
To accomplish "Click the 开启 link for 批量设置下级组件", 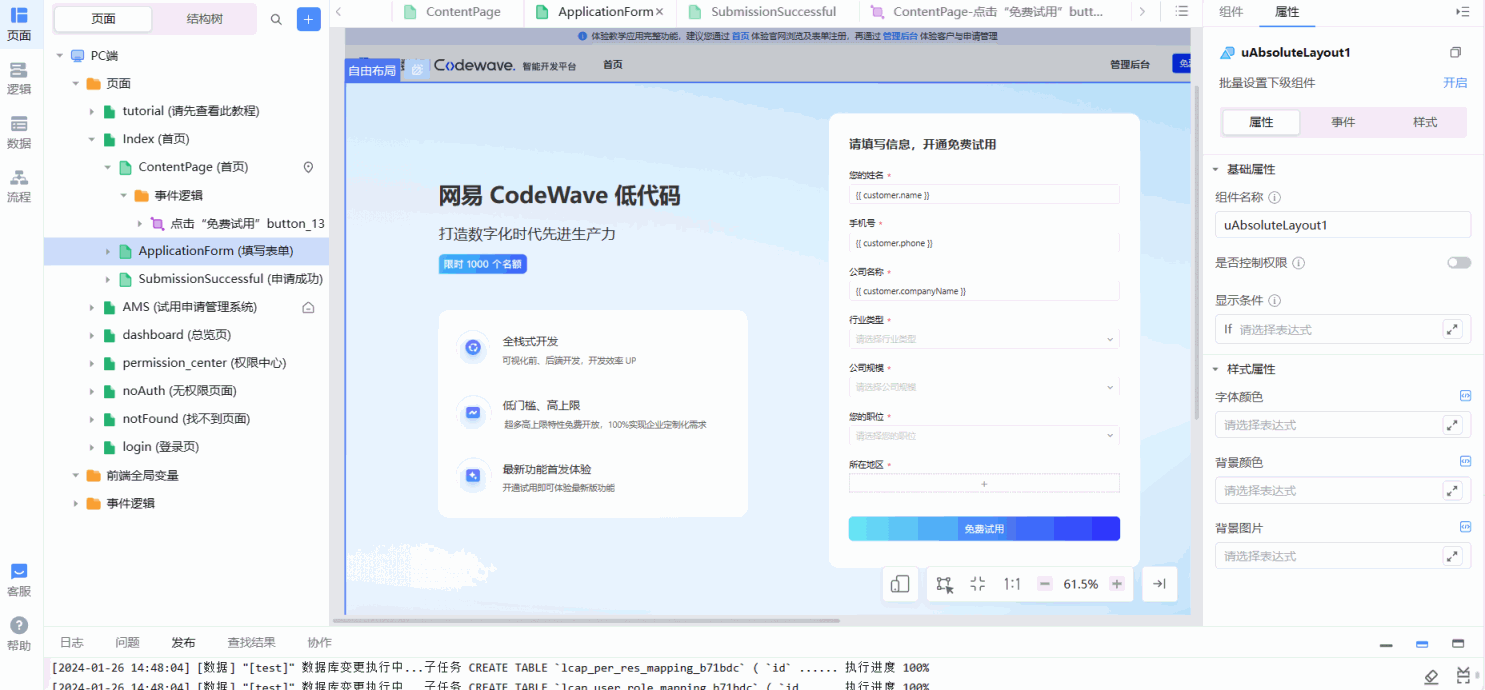I will (1455, 83).
